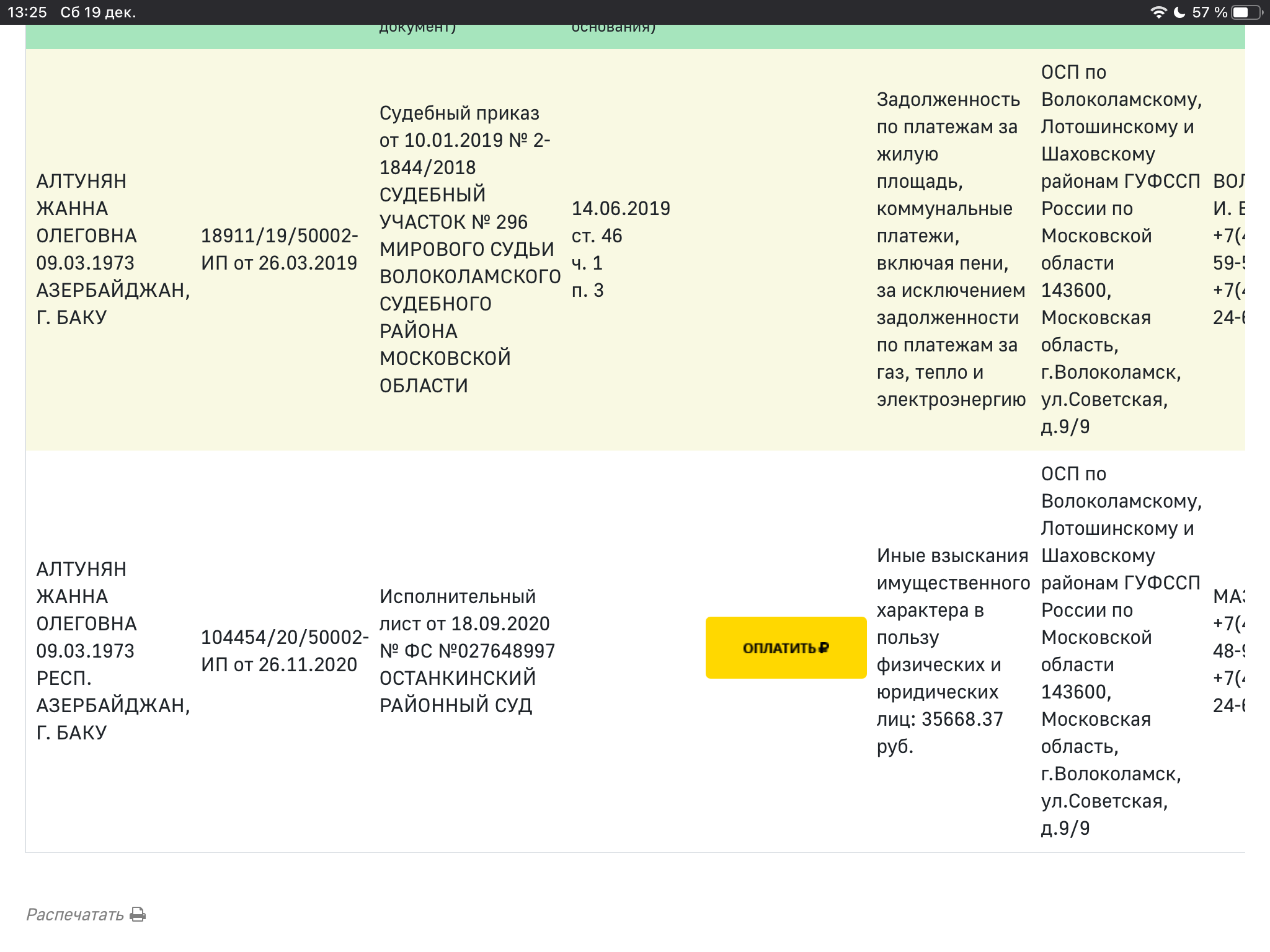Tap the 13:25 clock in status bar

coord(27,12)
